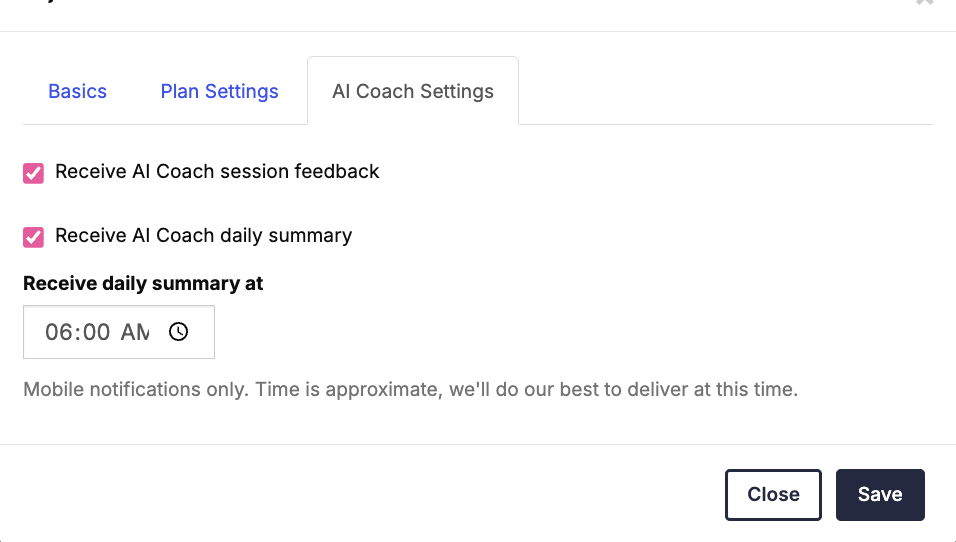956x542 pixels.
Task: Select the AI Coach Settings tab
Action: [x=412, y=91]
